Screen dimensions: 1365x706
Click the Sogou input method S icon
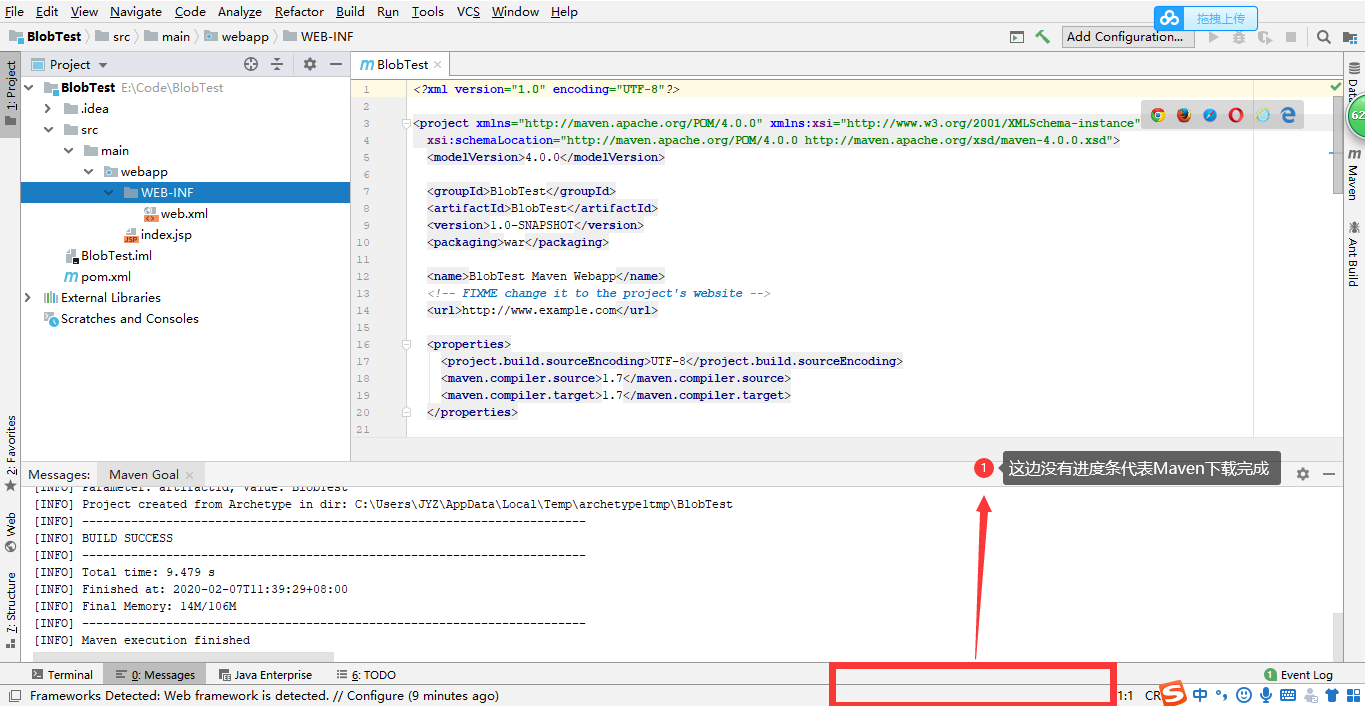tap(1173, 694)
